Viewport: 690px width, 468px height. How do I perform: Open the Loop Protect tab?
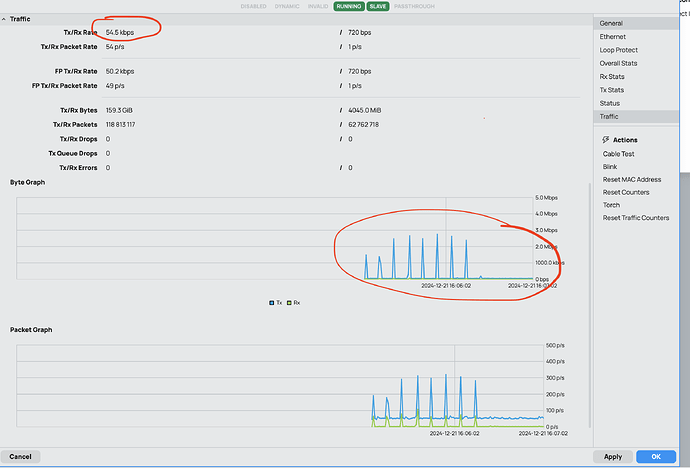pyautogui.click(x=619, y=50)
